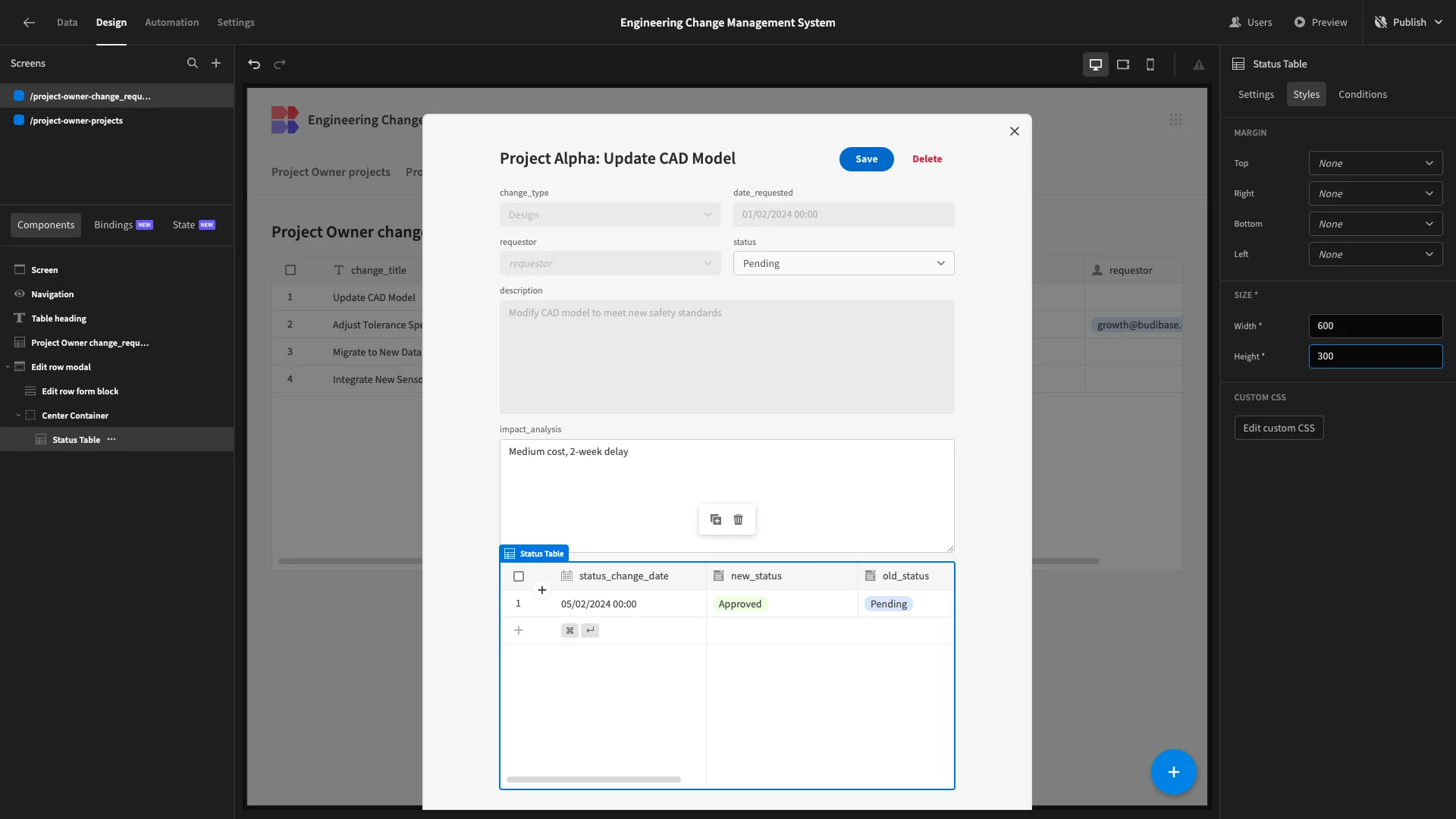The width and height of the screenshot is (1456, 819).
Task: Preview the application
Action: click(x=1320, y=23)
